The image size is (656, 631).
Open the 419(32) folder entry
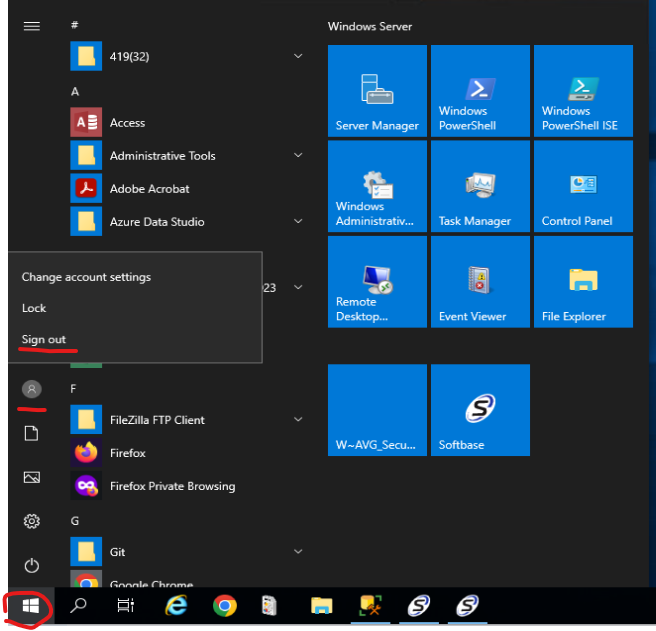[x=187, y=56]
